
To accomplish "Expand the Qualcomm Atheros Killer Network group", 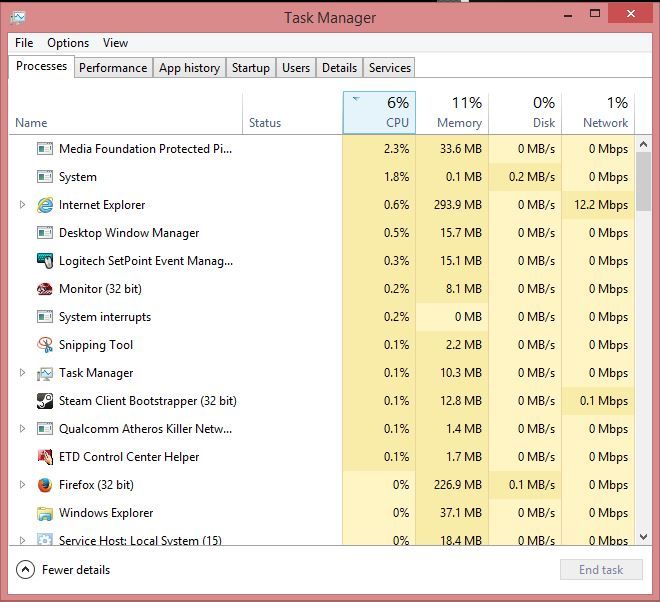I will [22, 429].
